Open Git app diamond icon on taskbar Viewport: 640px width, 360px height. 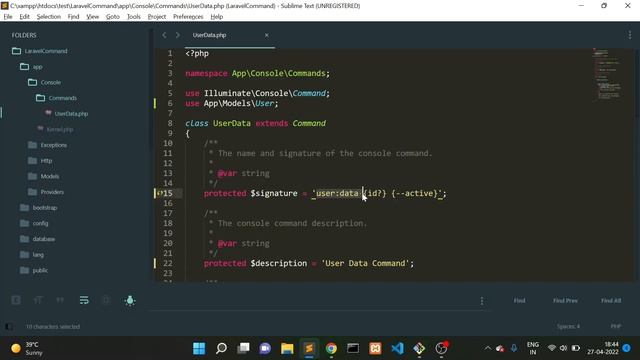(x=419, y=348)
